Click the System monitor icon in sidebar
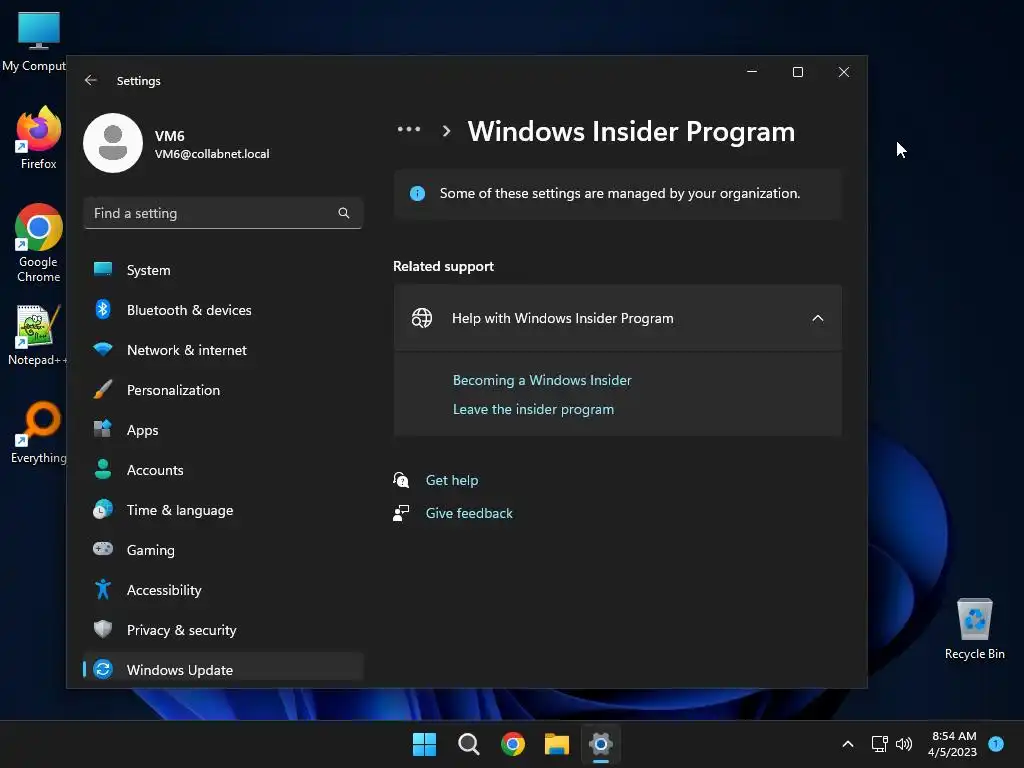Viewport: 1024px width, 768px height. [x=103, y=269]
